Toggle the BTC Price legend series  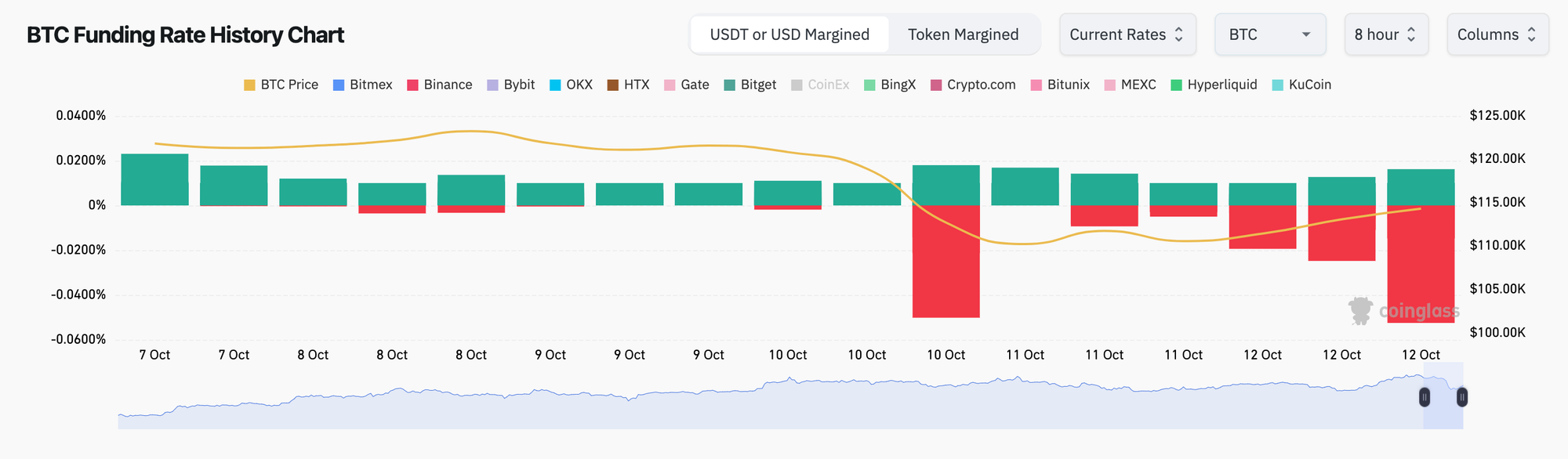[x=281, y=85]
